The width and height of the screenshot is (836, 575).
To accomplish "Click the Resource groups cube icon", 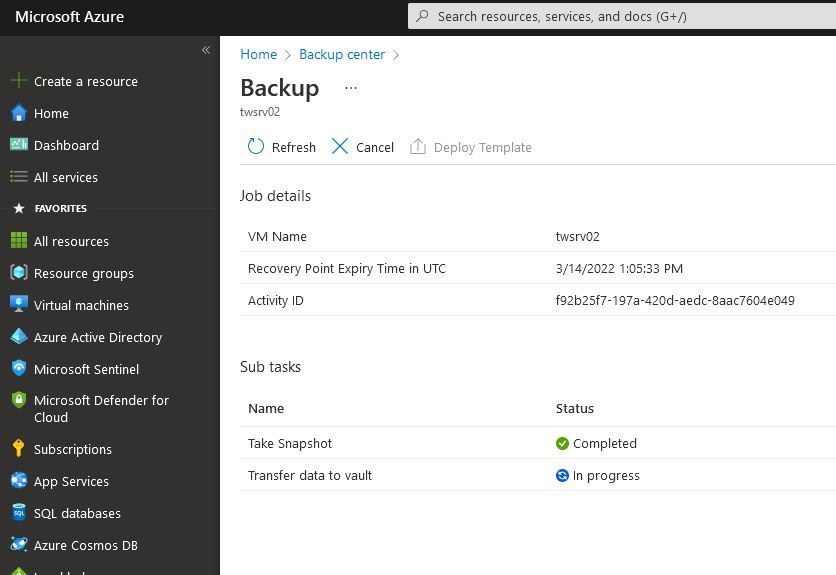I will [x=19, y=273].
